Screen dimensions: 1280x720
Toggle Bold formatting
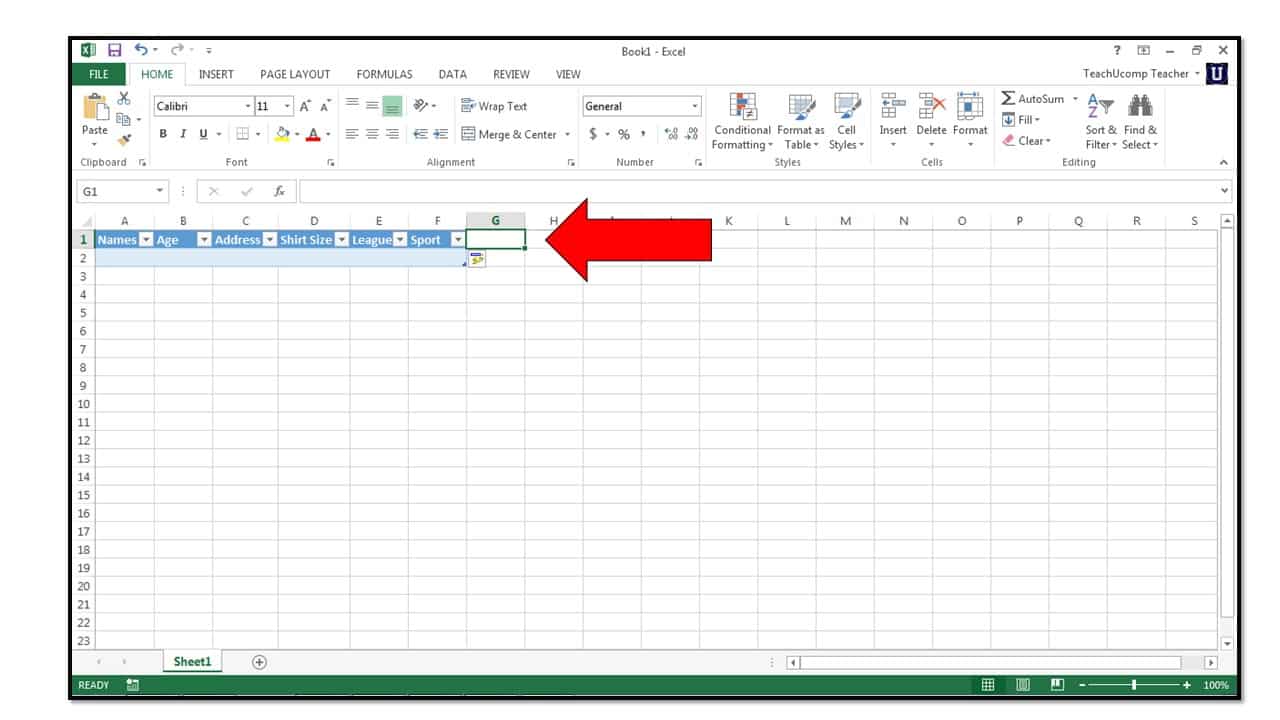tap(163, 134)
